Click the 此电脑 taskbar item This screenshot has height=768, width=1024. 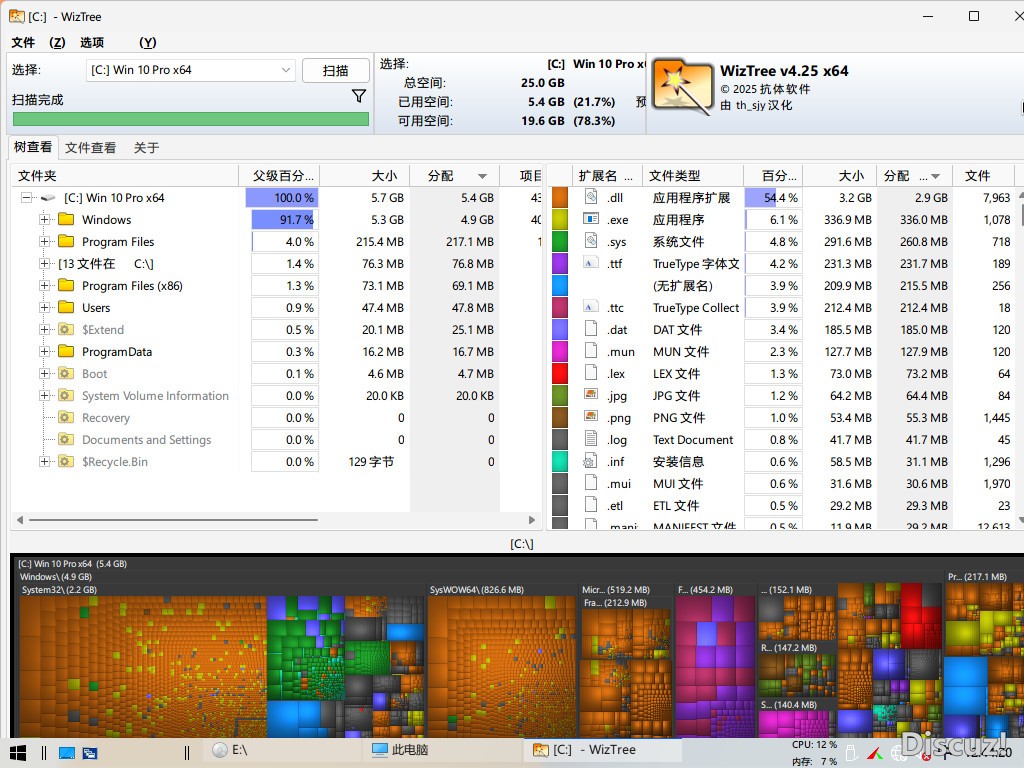pos(441,750)
